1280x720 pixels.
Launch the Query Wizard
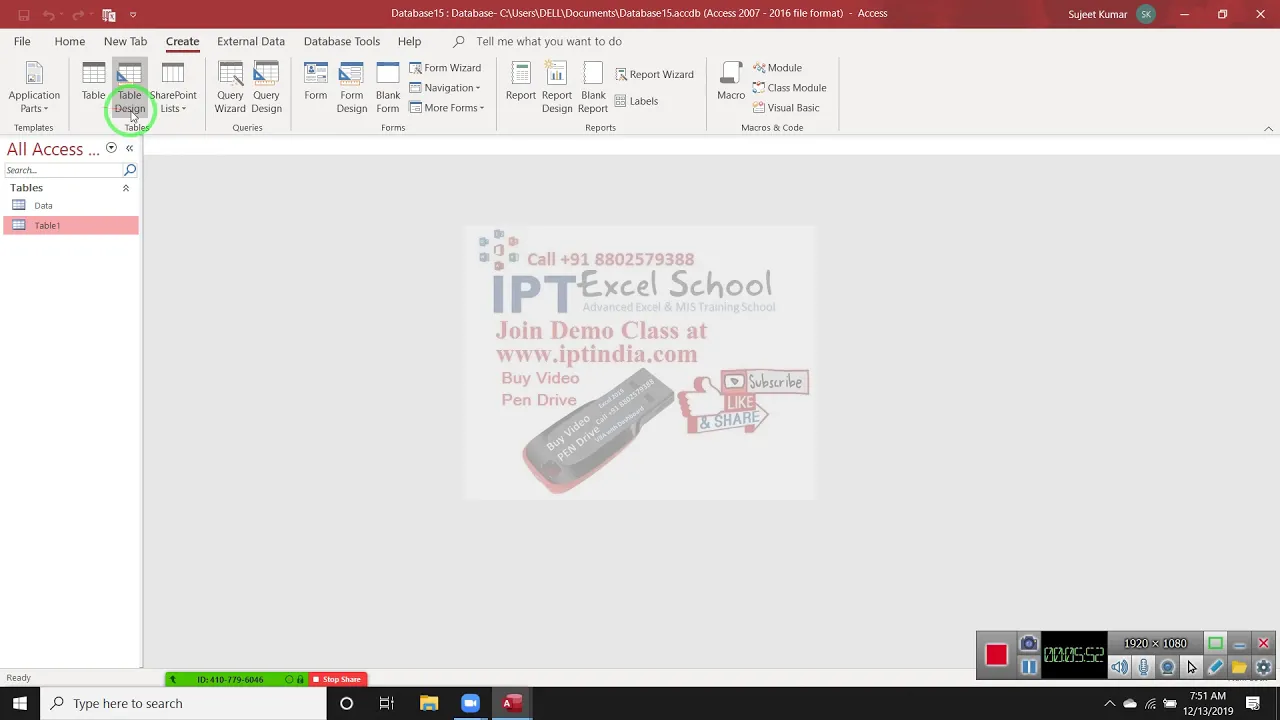pyautogui.click(x=230, y=88)
